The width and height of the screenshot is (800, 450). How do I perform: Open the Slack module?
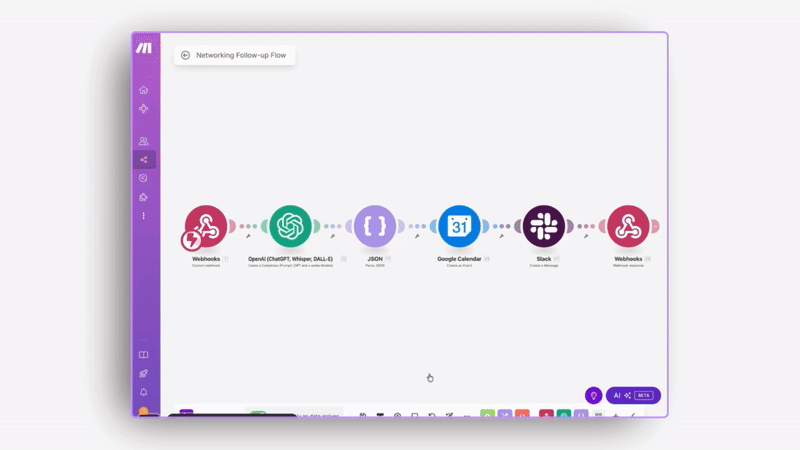coord(544,226)
